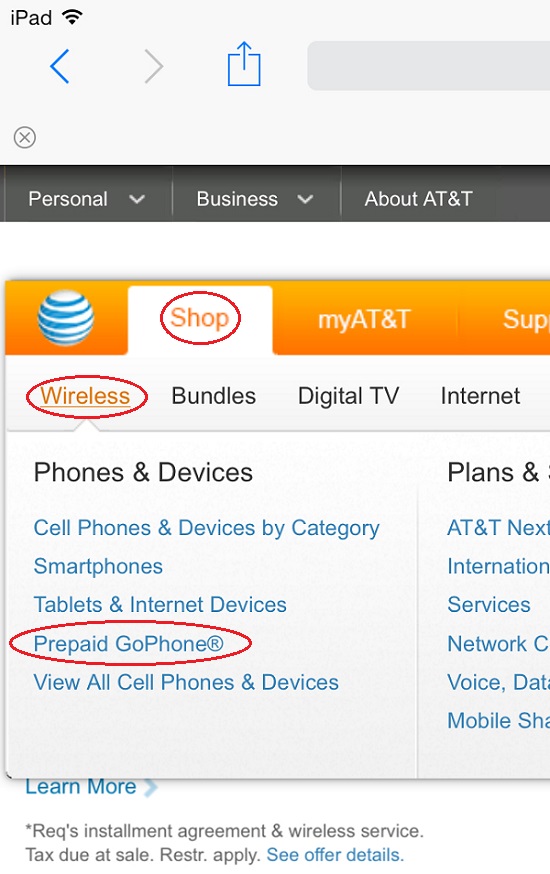Expand the Personal dropdown chevron
Viewport: 550px width, 874px height.
[x=137, y=199]
